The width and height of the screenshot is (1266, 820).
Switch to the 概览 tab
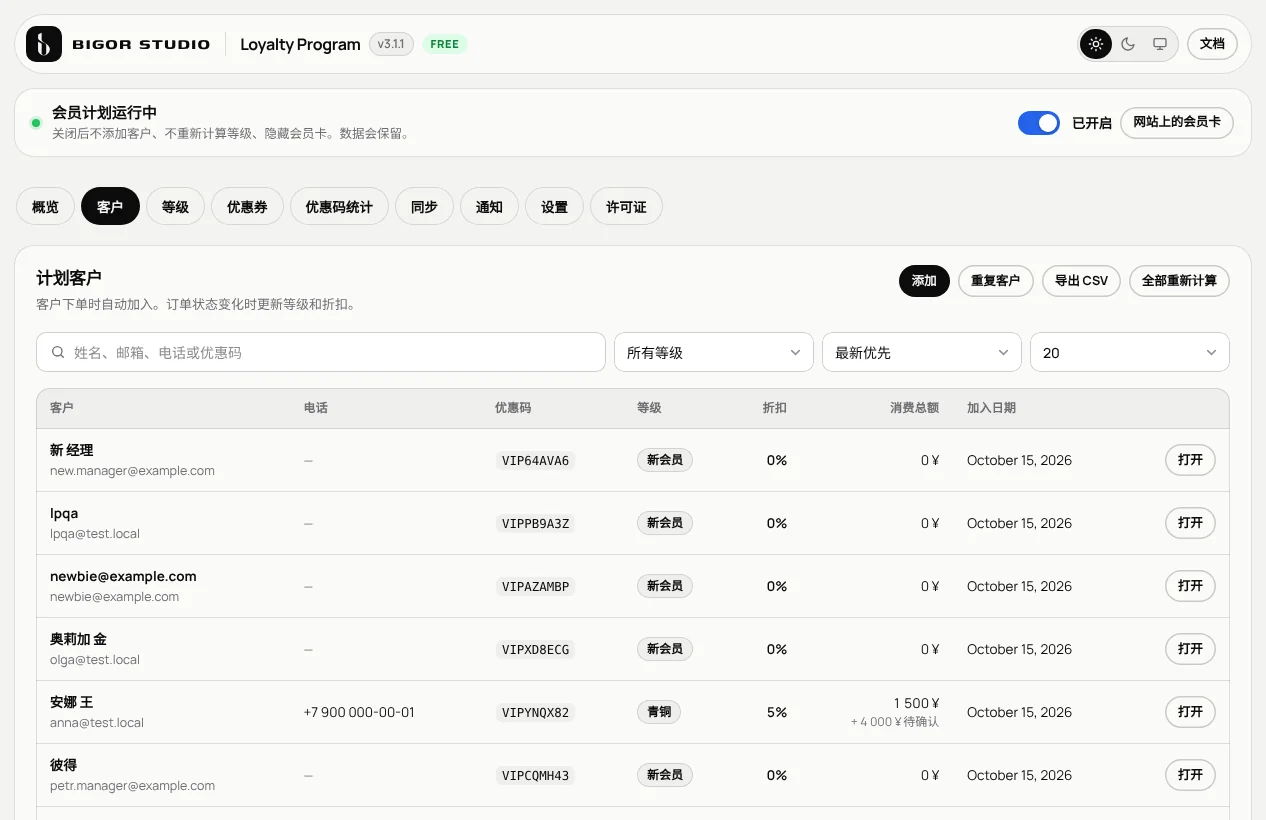pyautogui.click(x=45, y=207)
